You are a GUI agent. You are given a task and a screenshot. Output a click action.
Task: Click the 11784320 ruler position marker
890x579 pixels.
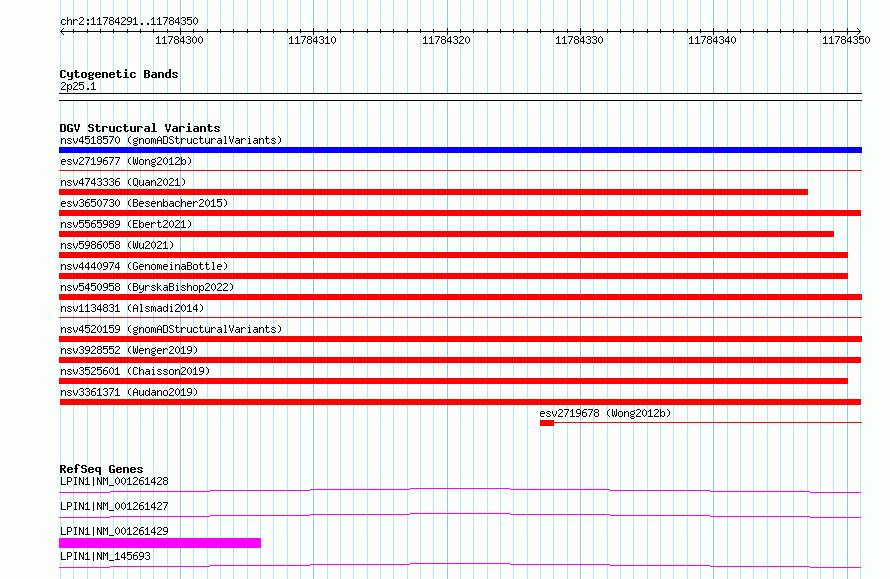pos(446,40)
